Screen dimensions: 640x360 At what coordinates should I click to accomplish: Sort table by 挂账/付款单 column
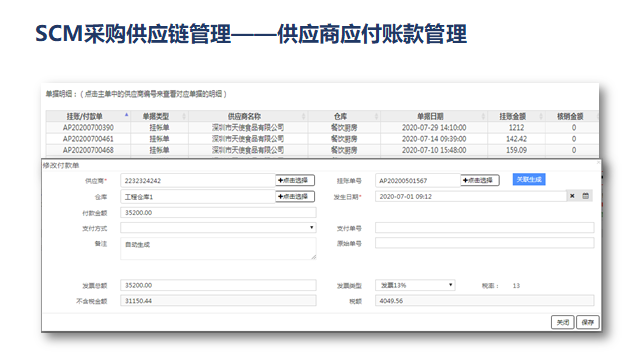pyautogui.click(x=88, y=116)
